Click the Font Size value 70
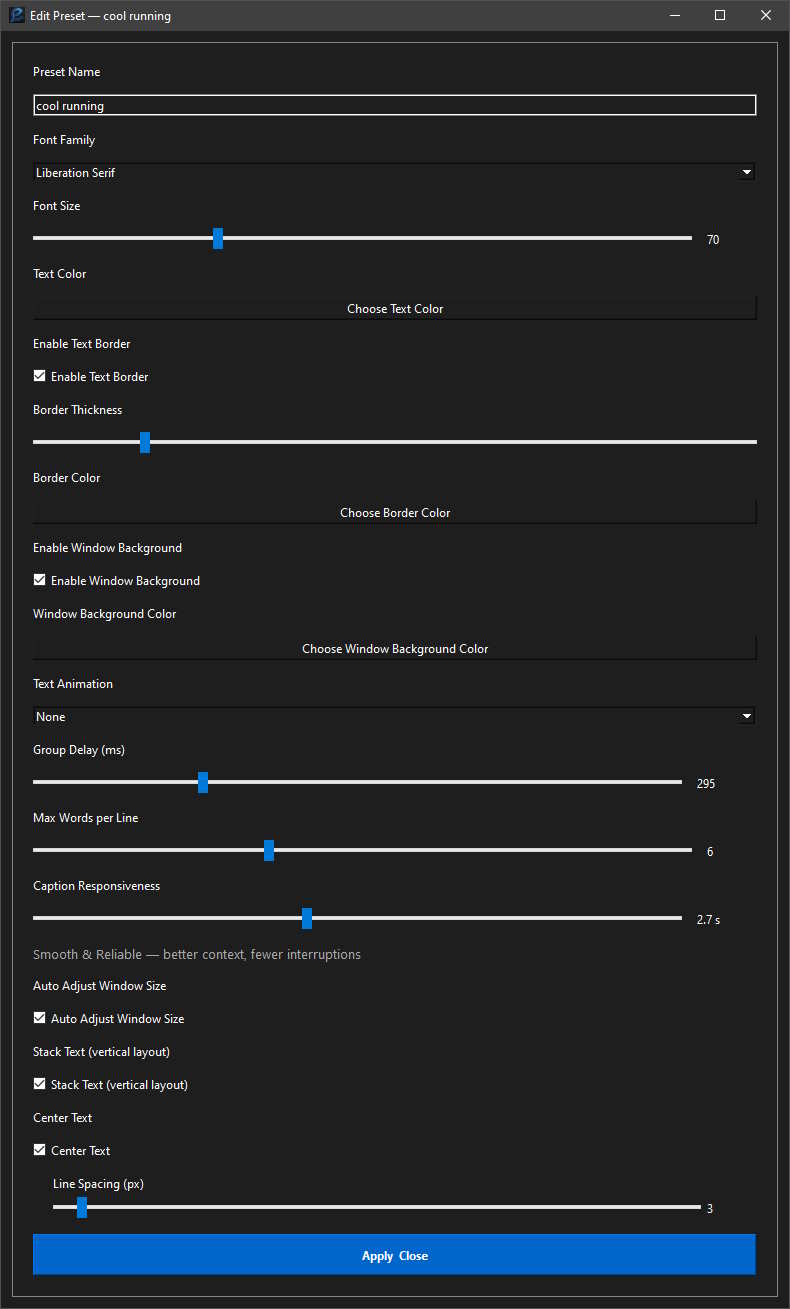This screenshot has width=790, height=1309. 713,240
